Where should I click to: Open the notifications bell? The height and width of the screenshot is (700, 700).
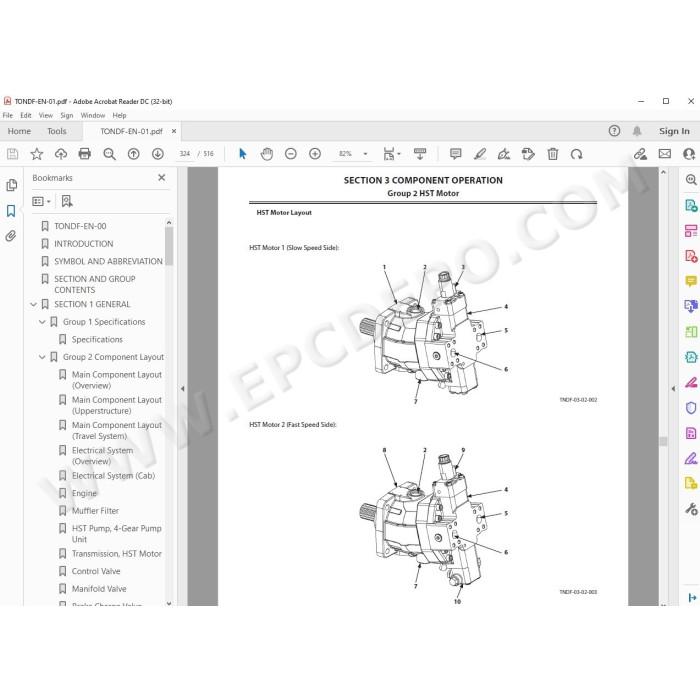point(637,131)
